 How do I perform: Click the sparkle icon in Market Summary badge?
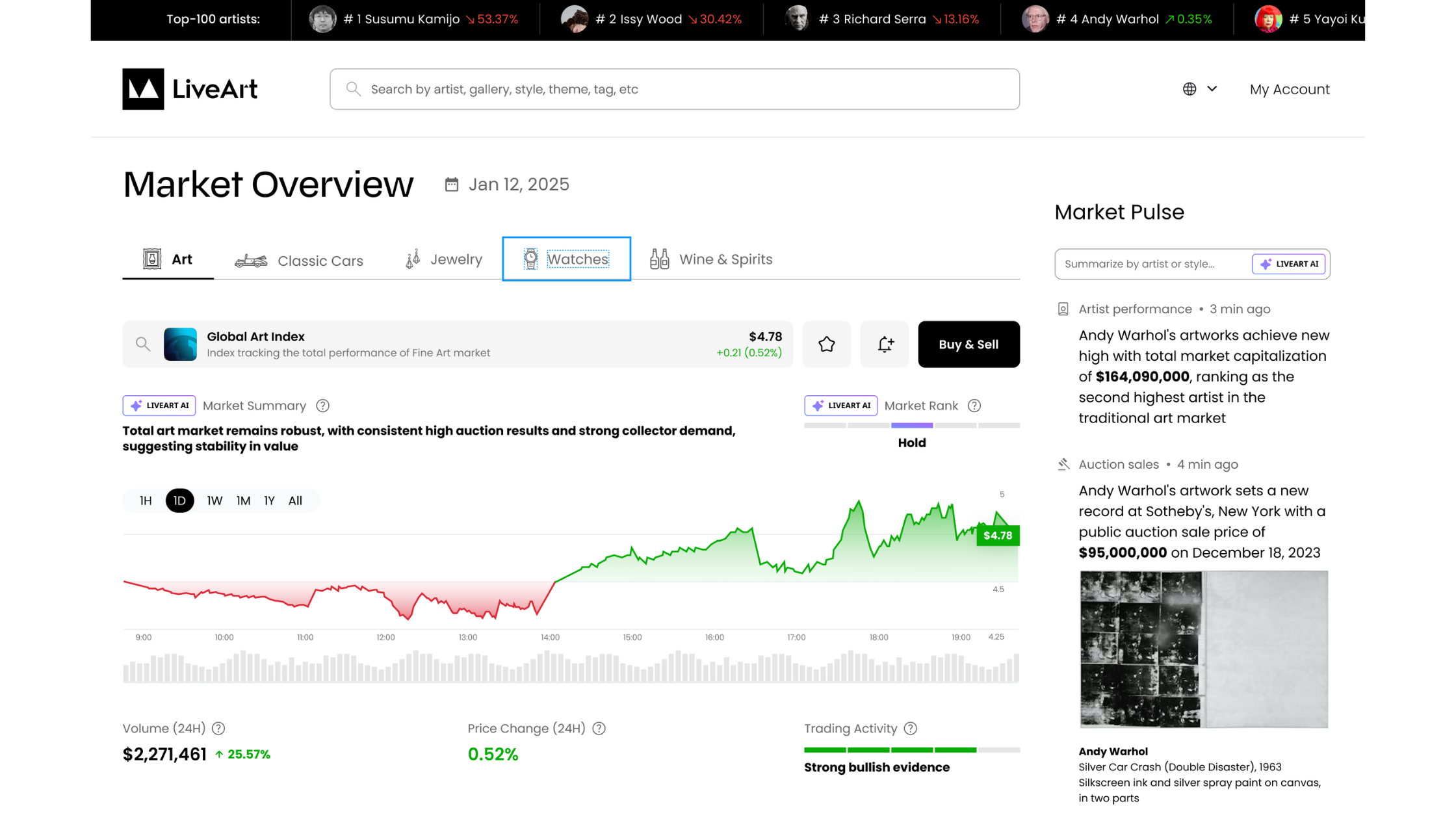pos(136,406)
